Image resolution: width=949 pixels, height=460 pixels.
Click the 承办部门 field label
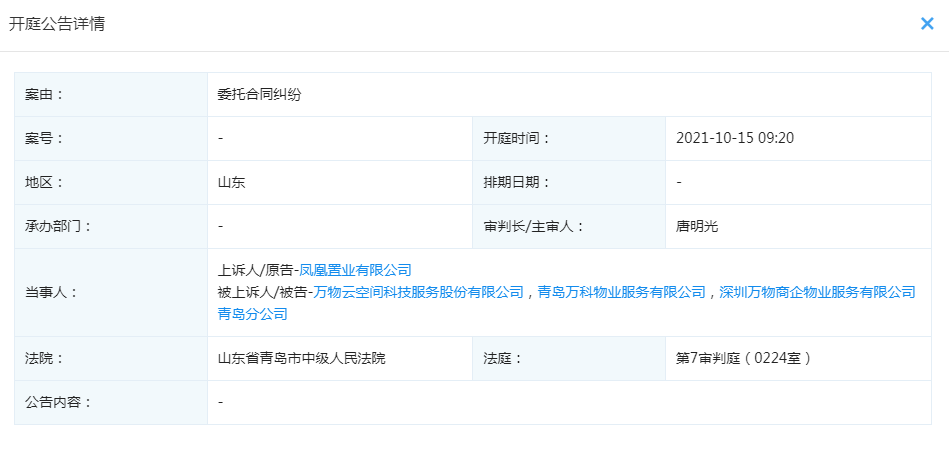click(x=58, y=226)
